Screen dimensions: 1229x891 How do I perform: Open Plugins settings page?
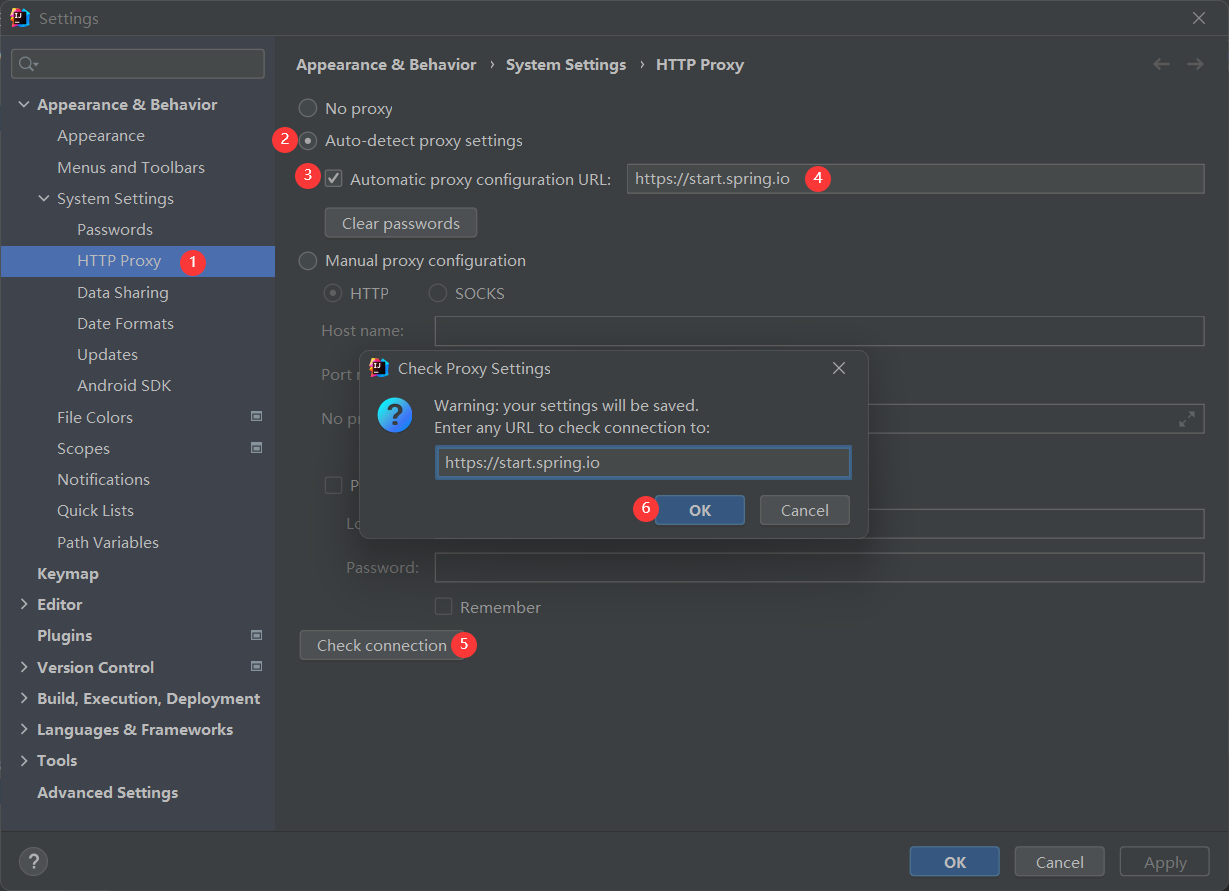coord(64,635)
